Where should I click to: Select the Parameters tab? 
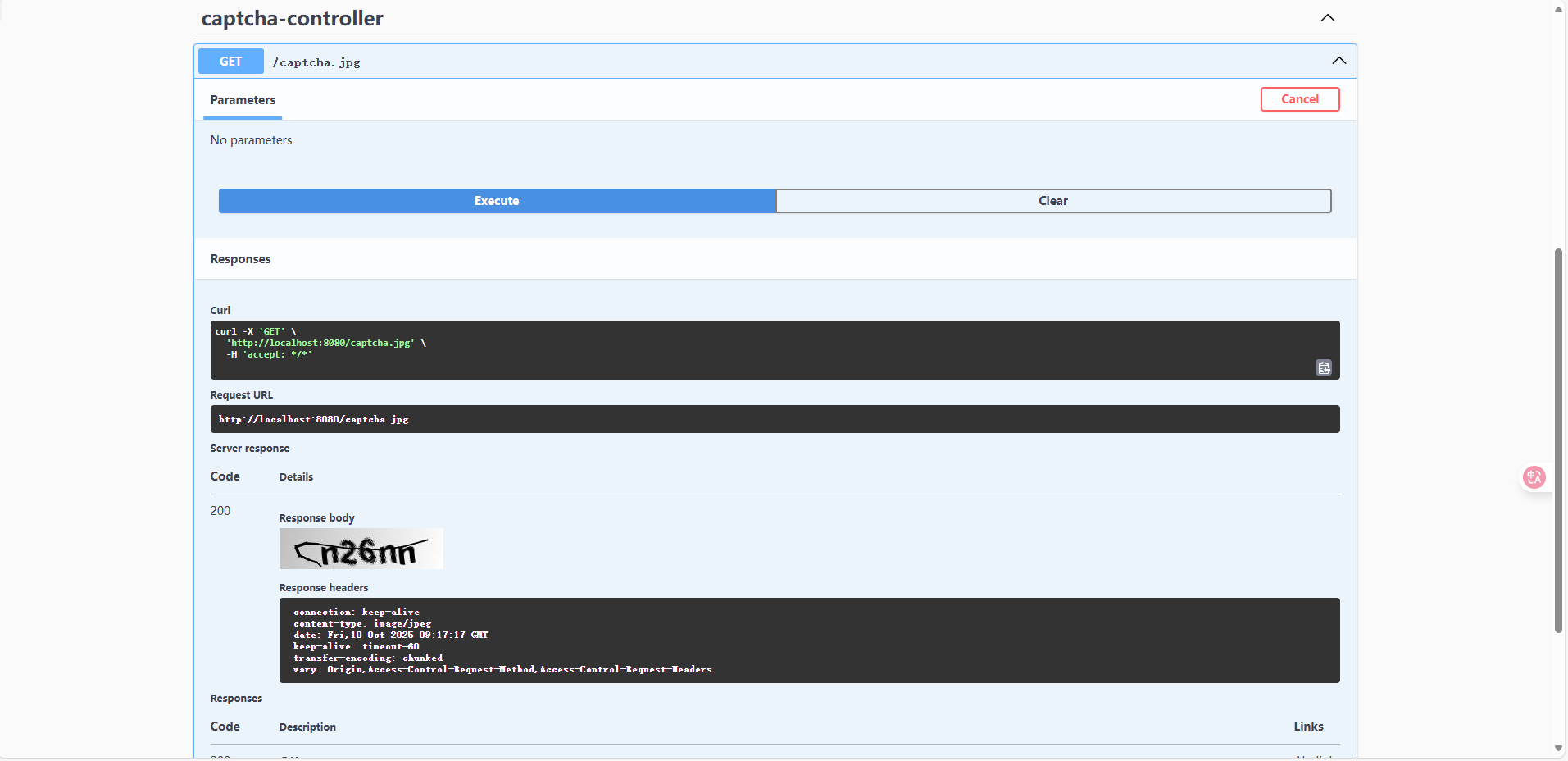pos(243,100)
